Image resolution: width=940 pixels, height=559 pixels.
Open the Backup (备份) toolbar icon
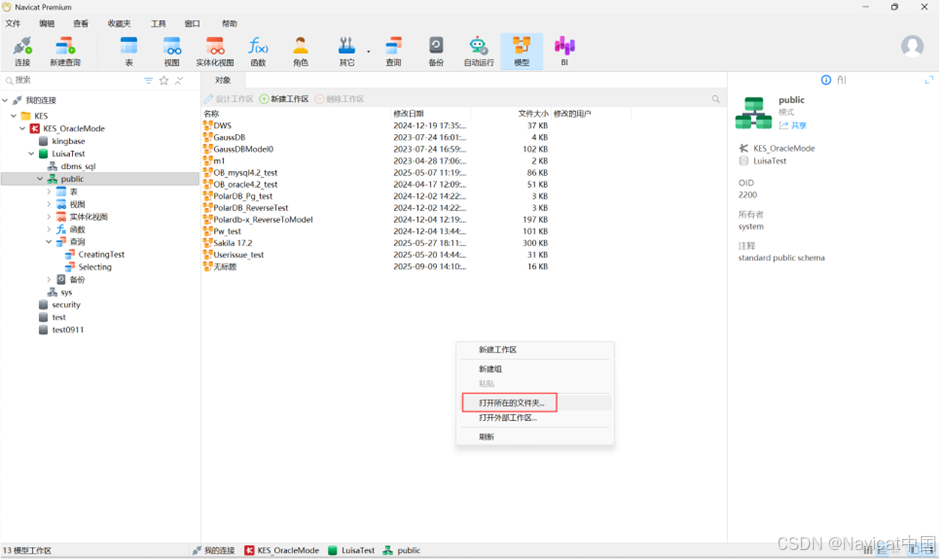[436, 52]
